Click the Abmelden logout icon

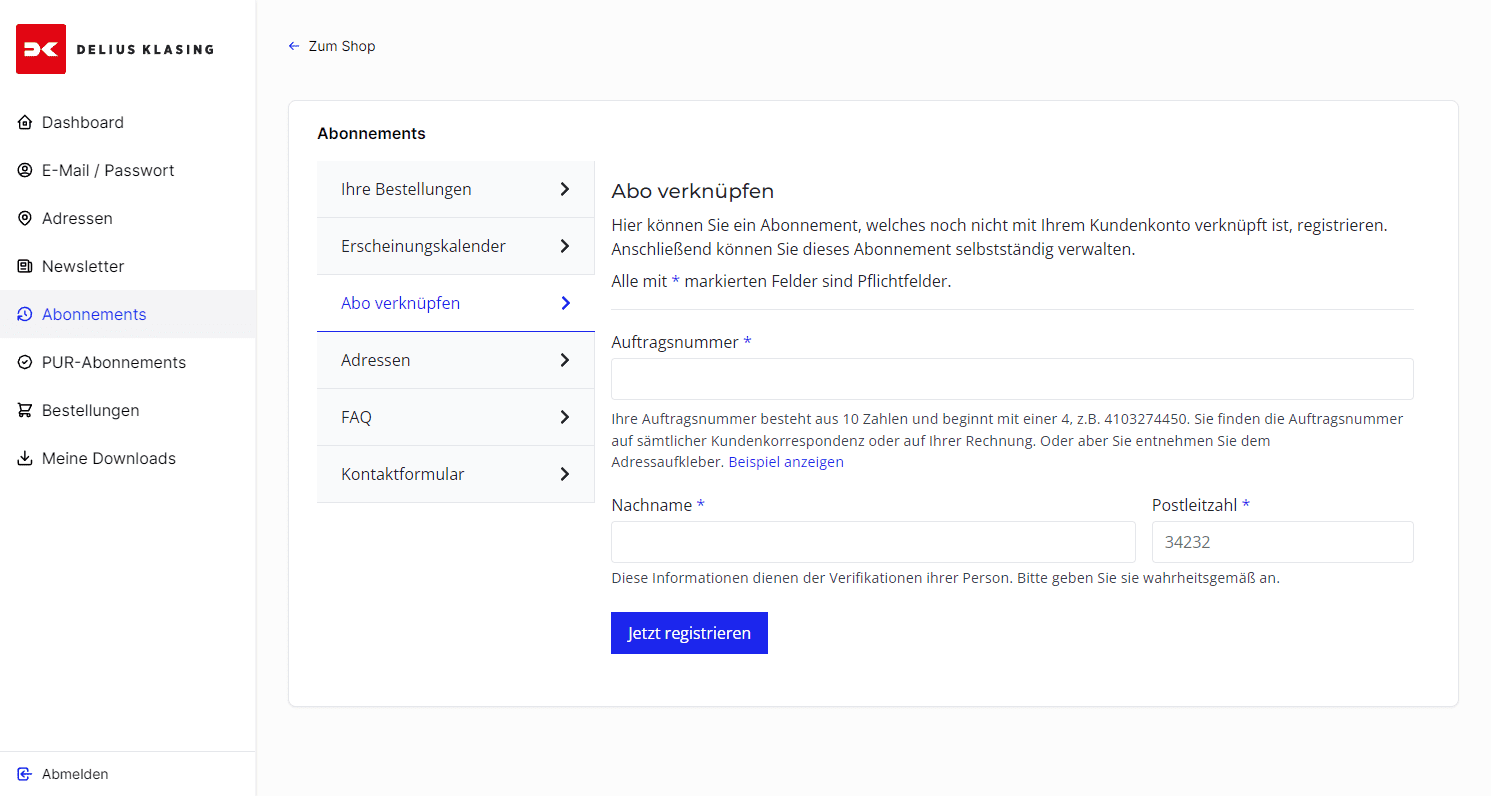[x=25, y=774]
